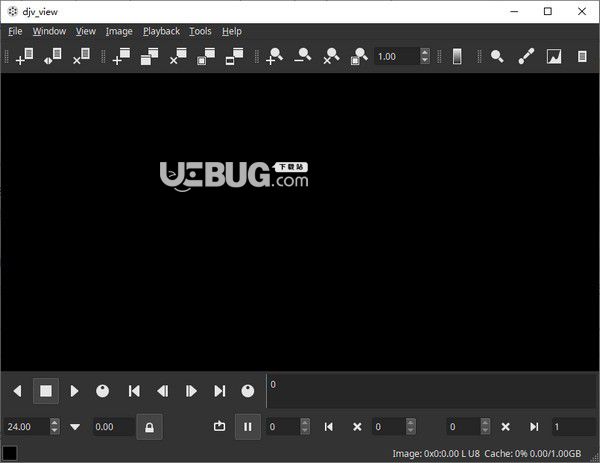Click the loop mode icon
The image size is (600, 463).
pyautogui.click(x=220, y=426)
